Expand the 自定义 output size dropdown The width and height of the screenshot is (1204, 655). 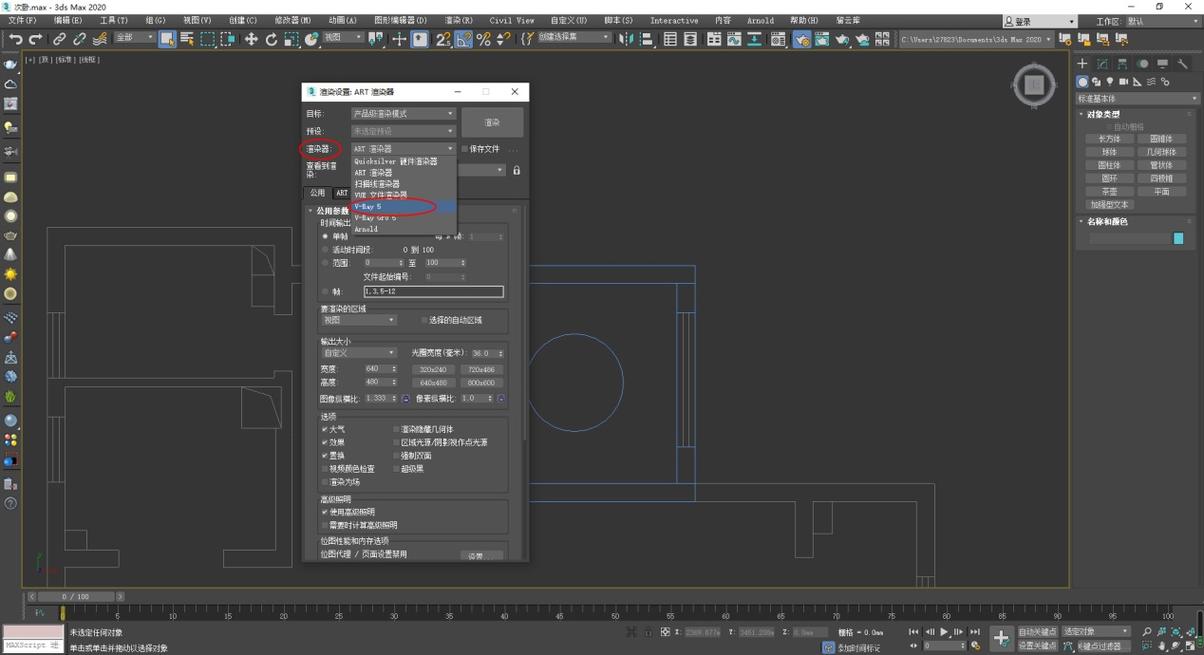[x=358, y=353]
